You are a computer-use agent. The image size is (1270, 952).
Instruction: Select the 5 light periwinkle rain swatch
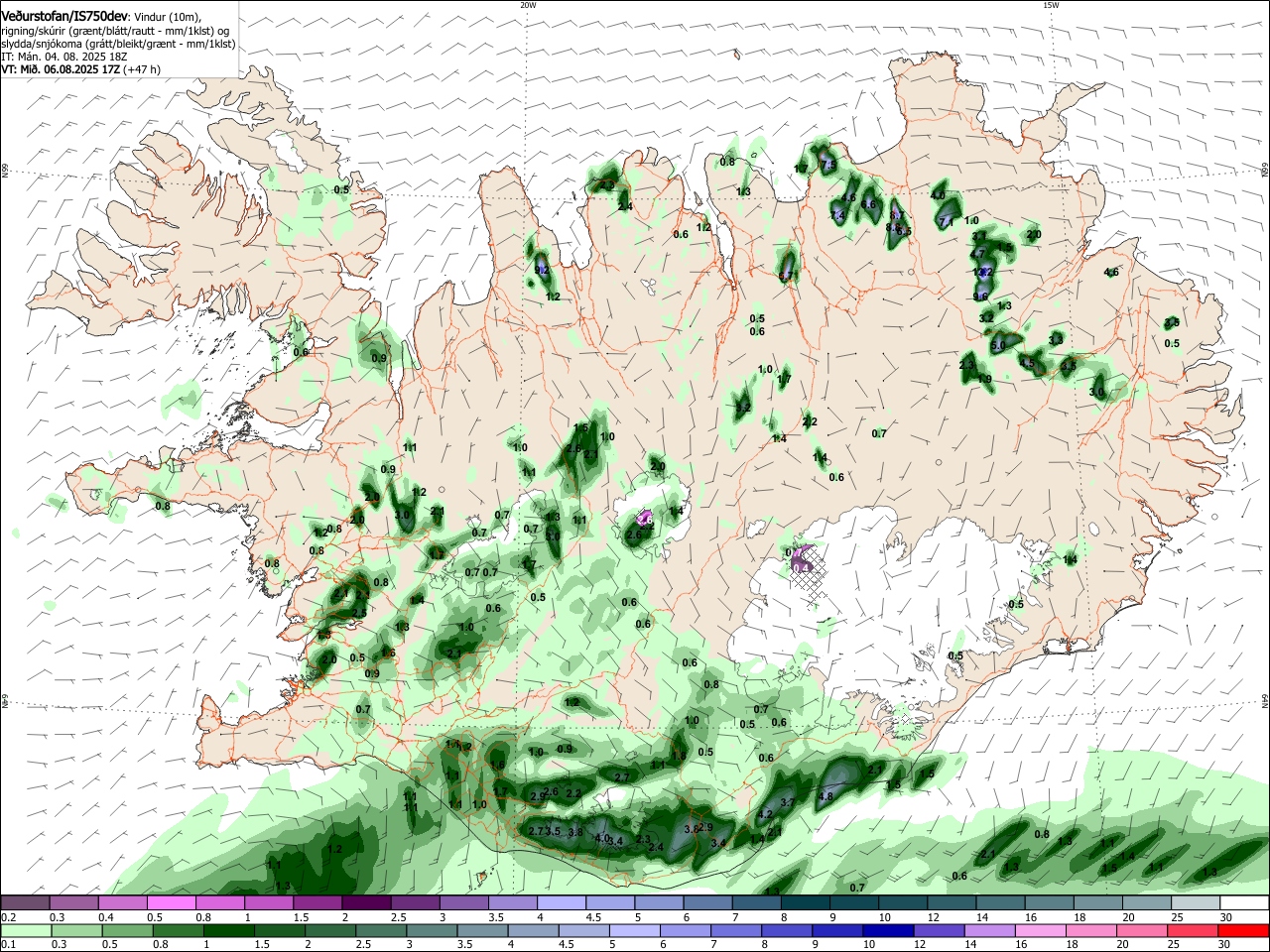tap(635, 931)
